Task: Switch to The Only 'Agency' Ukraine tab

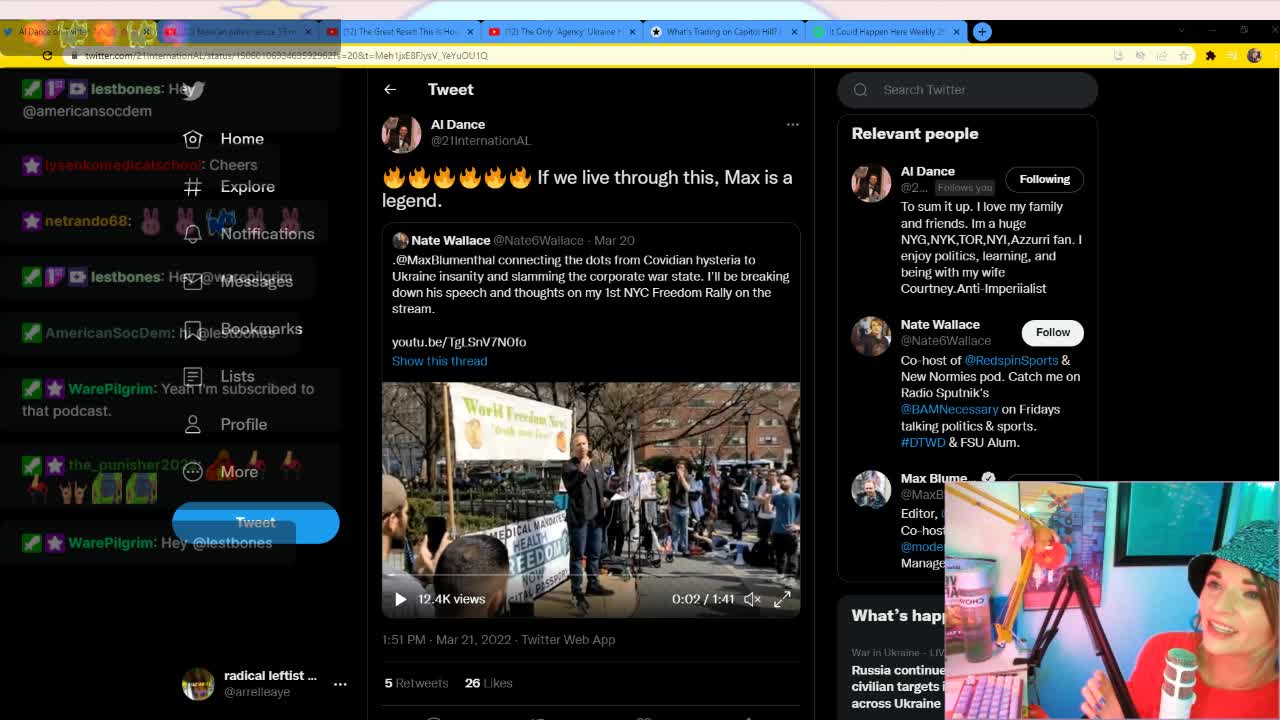Action: 562,32
